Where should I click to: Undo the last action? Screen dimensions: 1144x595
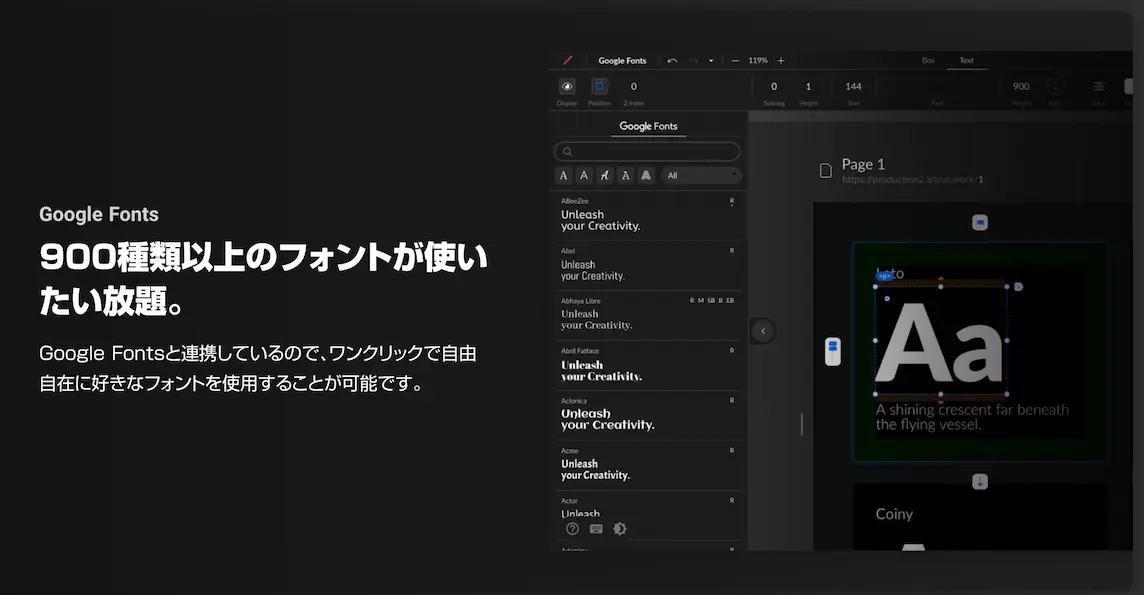[673, 61]
